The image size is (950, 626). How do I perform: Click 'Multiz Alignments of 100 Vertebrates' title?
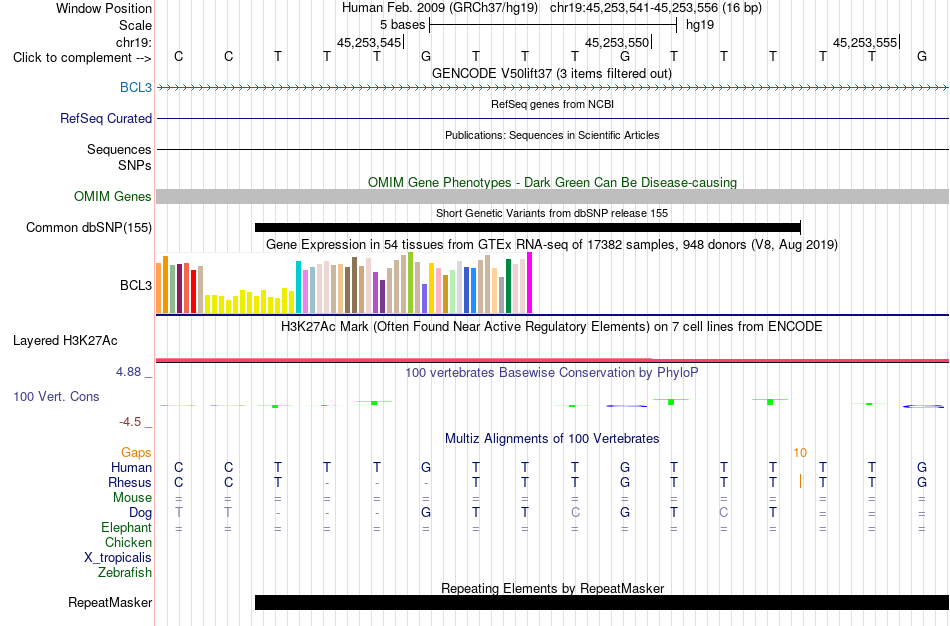coord(552,439)
